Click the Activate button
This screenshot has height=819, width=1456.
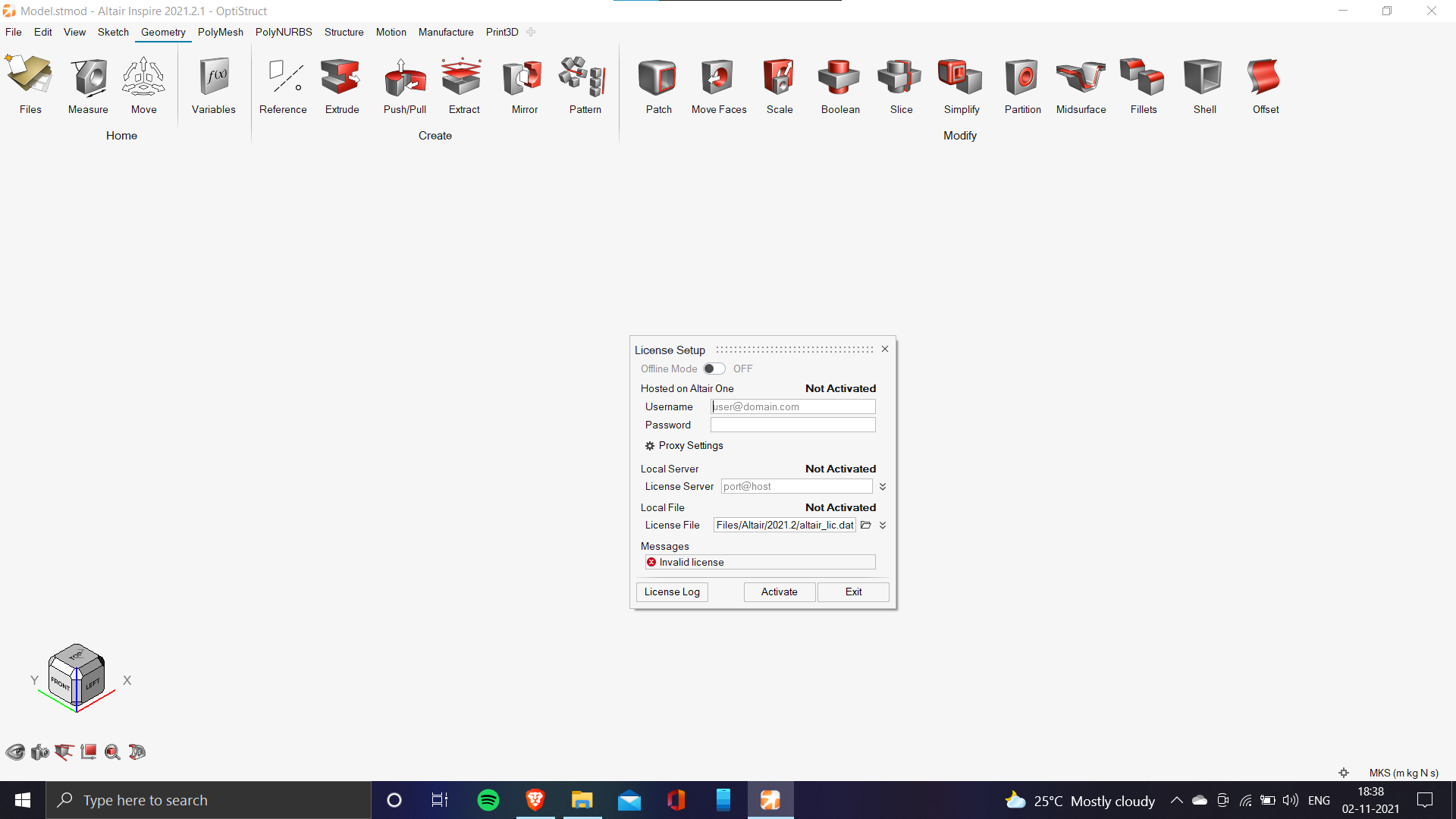(779, 591)
